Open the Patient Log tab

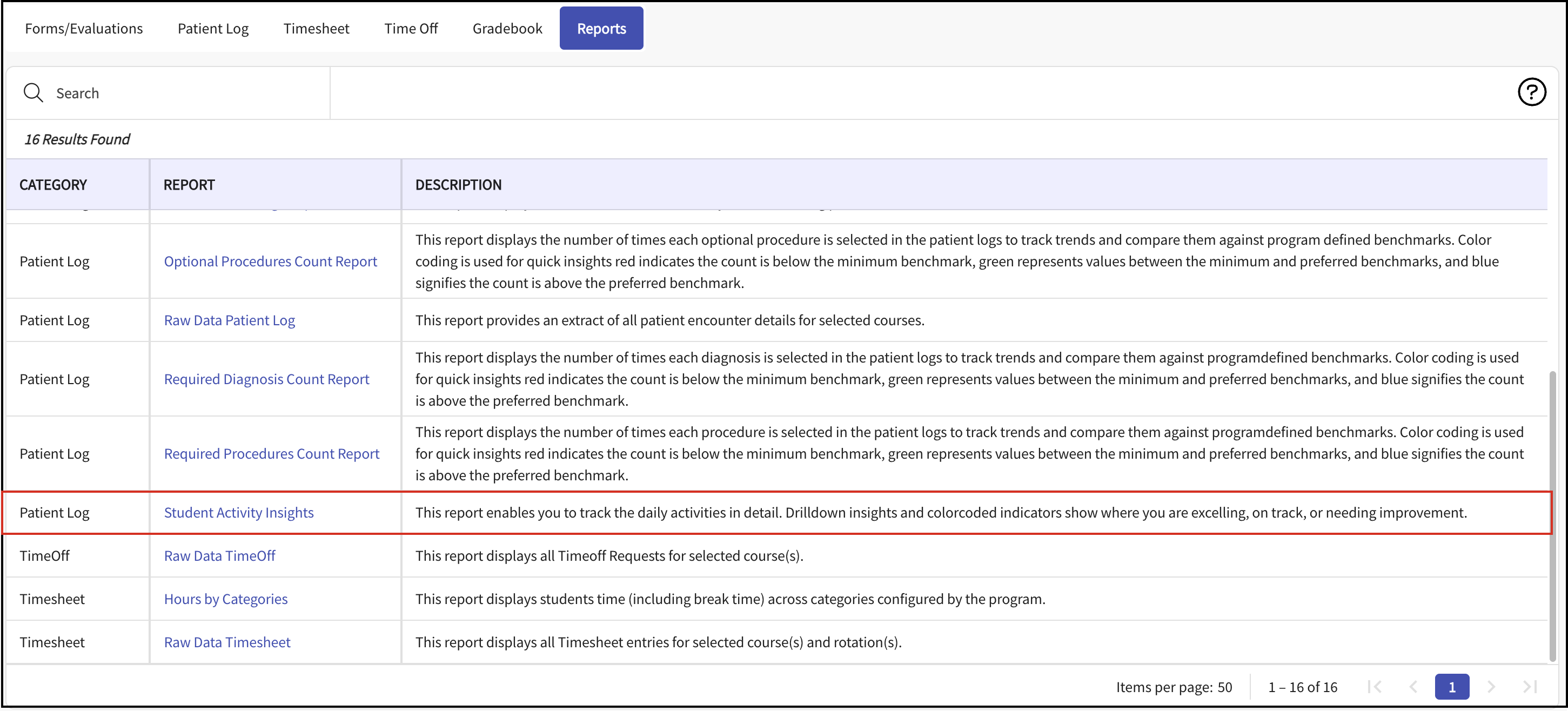[x=213, y=29]
